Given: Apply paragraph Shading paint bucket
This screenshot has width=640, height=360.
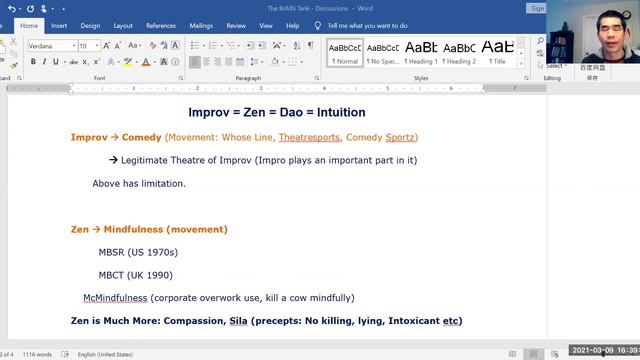Looking at the screenshot, I should tap(275, 62).
